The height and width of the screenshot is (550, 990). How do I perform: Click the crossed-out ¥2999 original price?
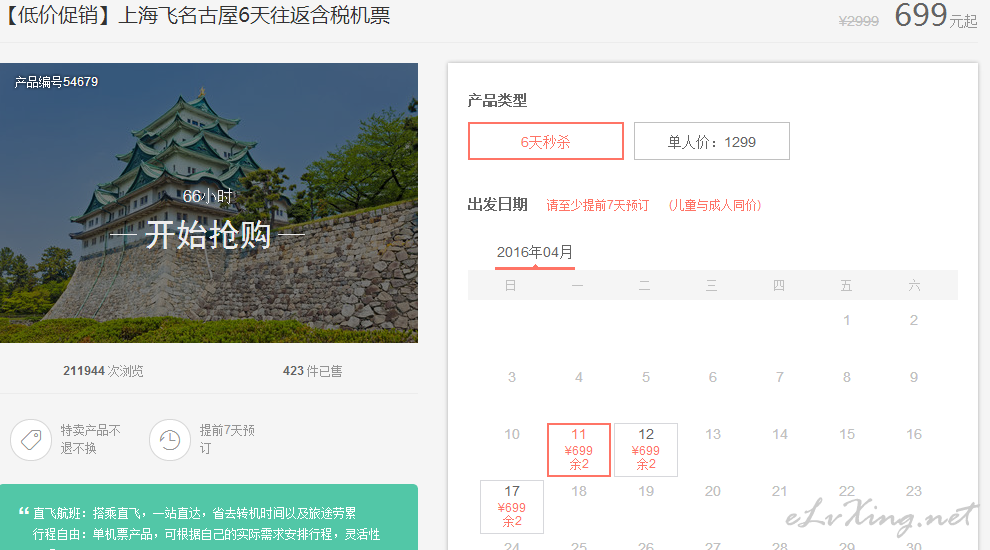(859, 21)
